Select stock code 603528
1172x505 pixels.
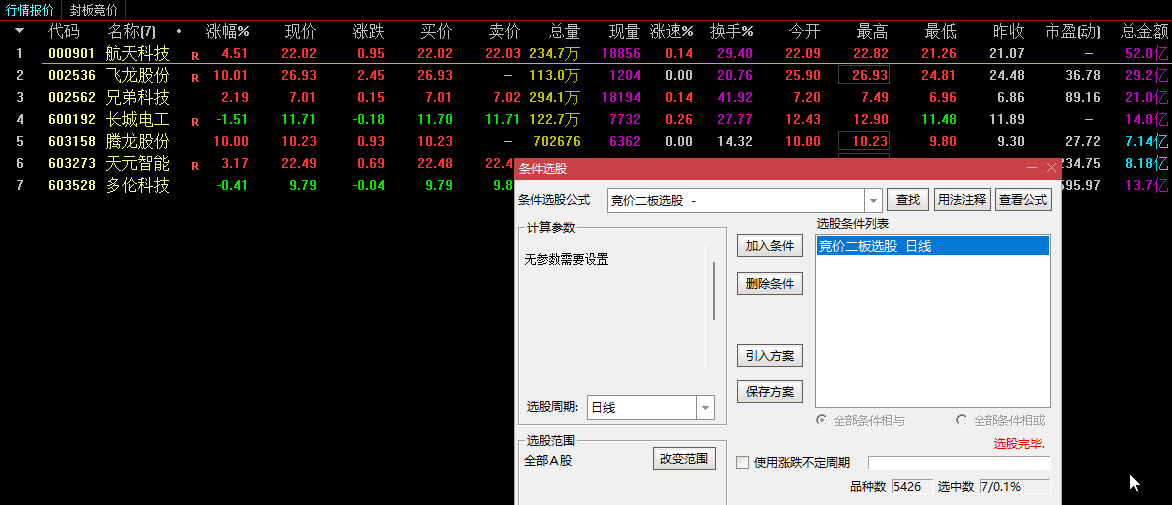point(72,186)
